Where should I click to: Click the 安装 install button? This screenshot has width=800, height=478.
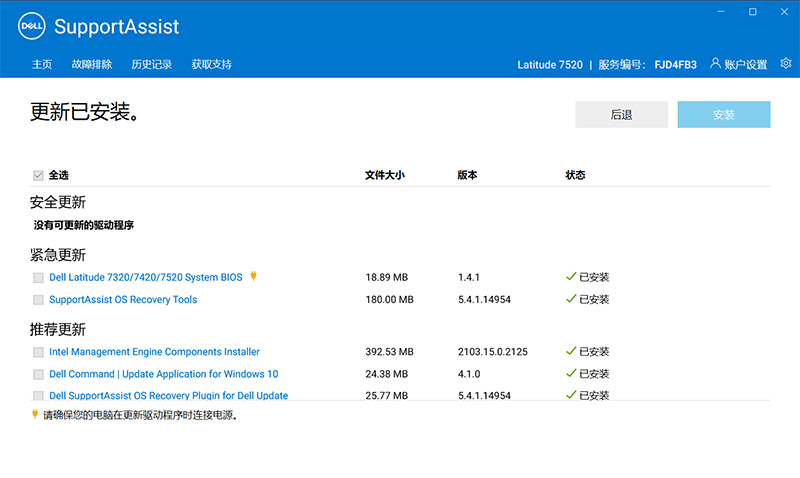[x=724, y=114]
